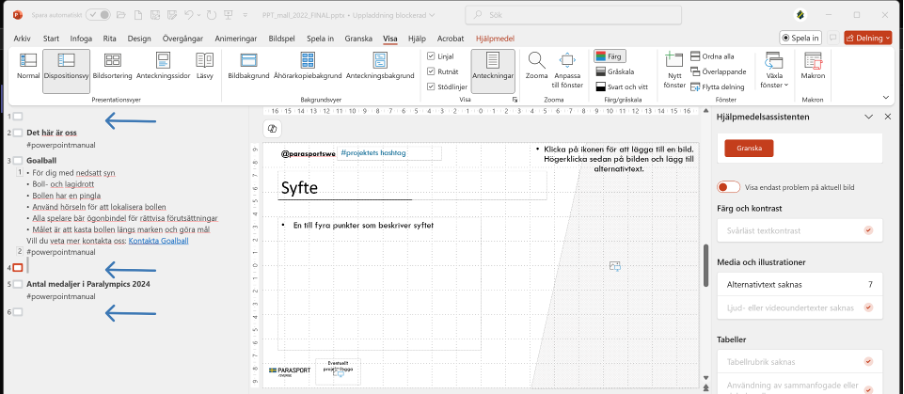Image resolution: width=904 pixels, height=394 pixels.
Task: Click the undo arrow
Action: coord(189,15)
